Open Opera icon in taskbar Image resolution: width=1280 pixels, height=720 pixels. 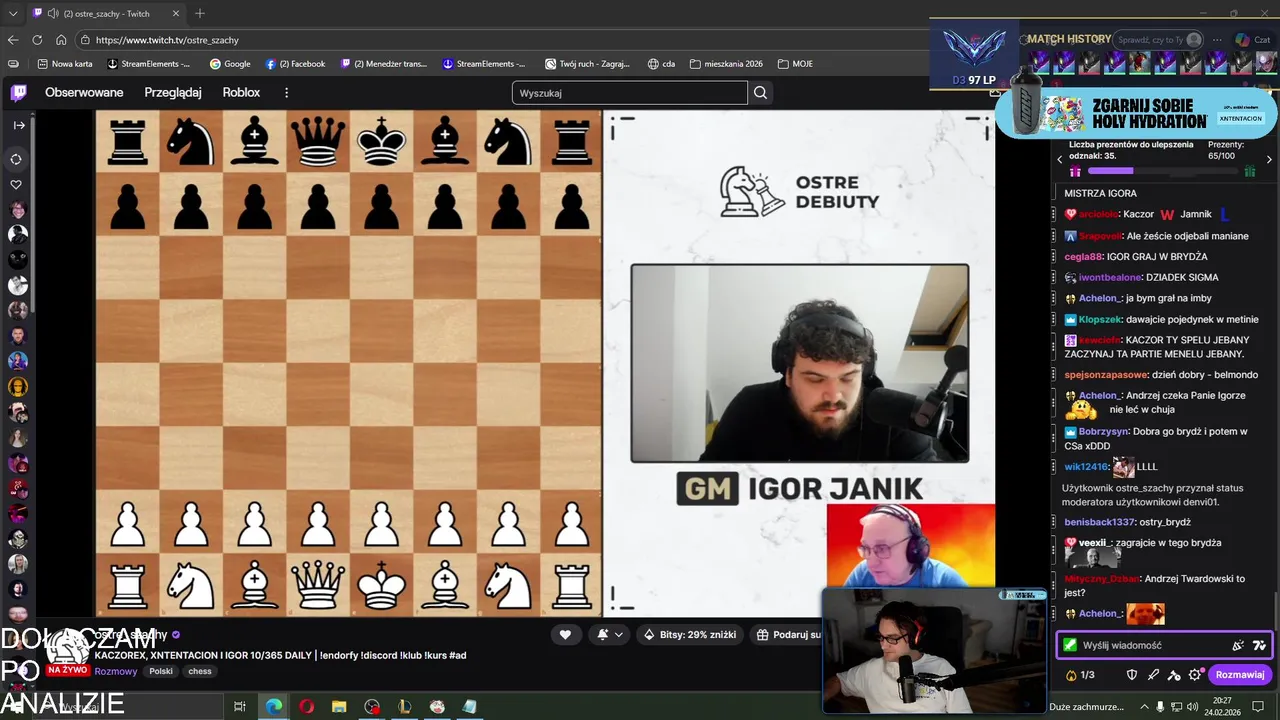click(x=306, y=706)
